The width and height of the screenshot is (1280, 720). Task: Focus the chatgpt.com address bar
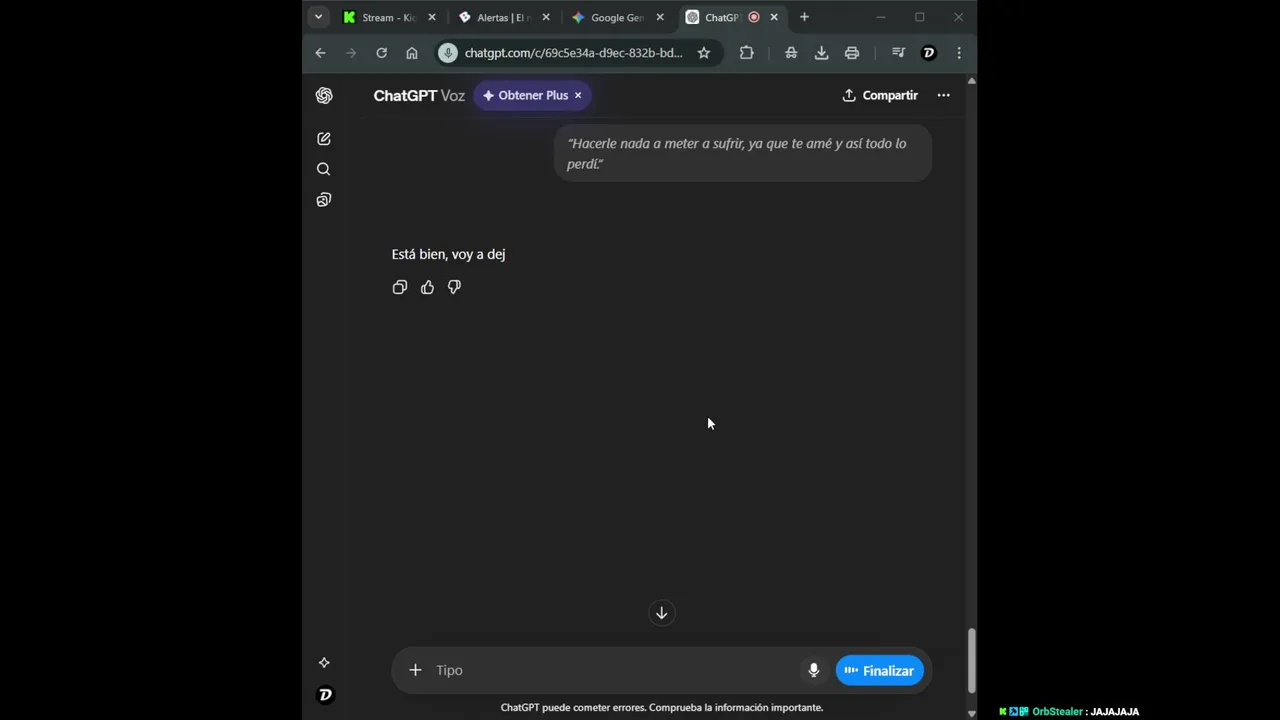(x=573, y=53)
